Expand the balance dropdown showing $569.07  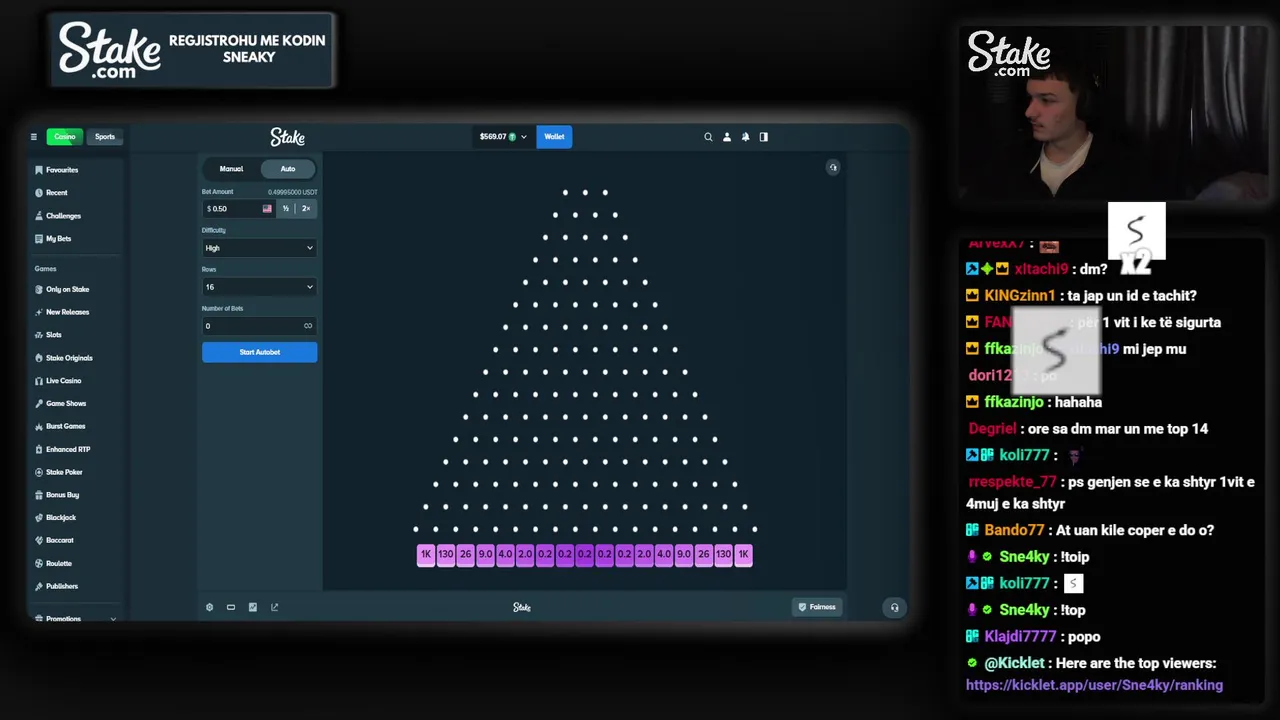tap(502, 137)
